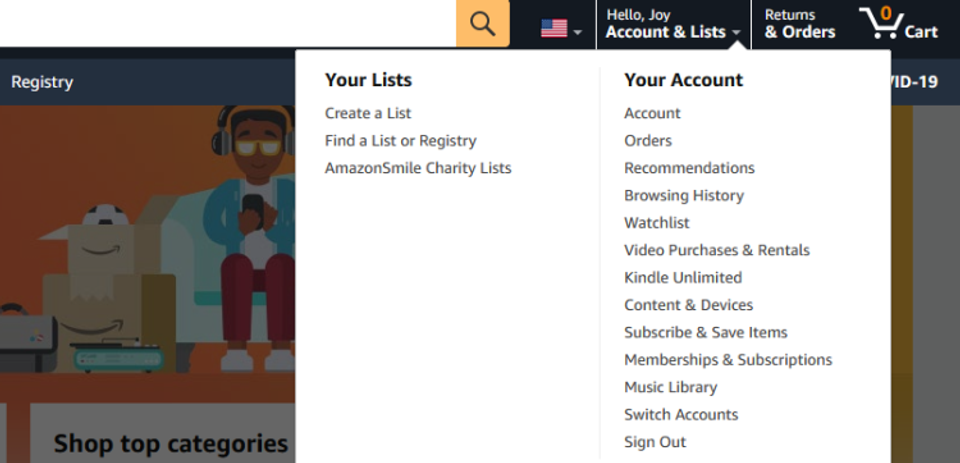Open Memberships & Subscriptions
The height and width of the screenshot is (463, 960).
[x=728, y=359]
